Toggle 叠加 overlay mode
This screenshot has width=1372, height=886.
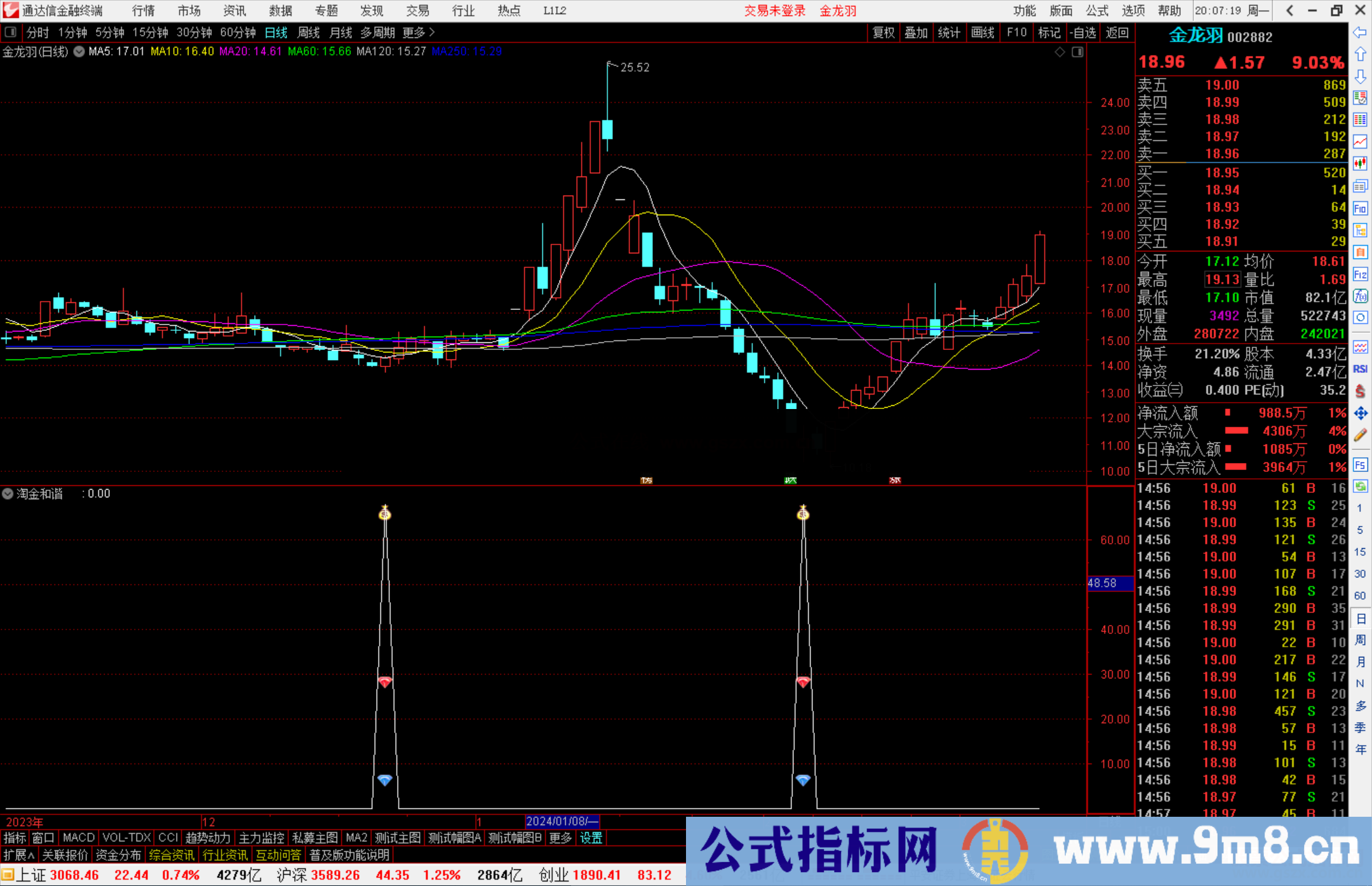(917, 32)
